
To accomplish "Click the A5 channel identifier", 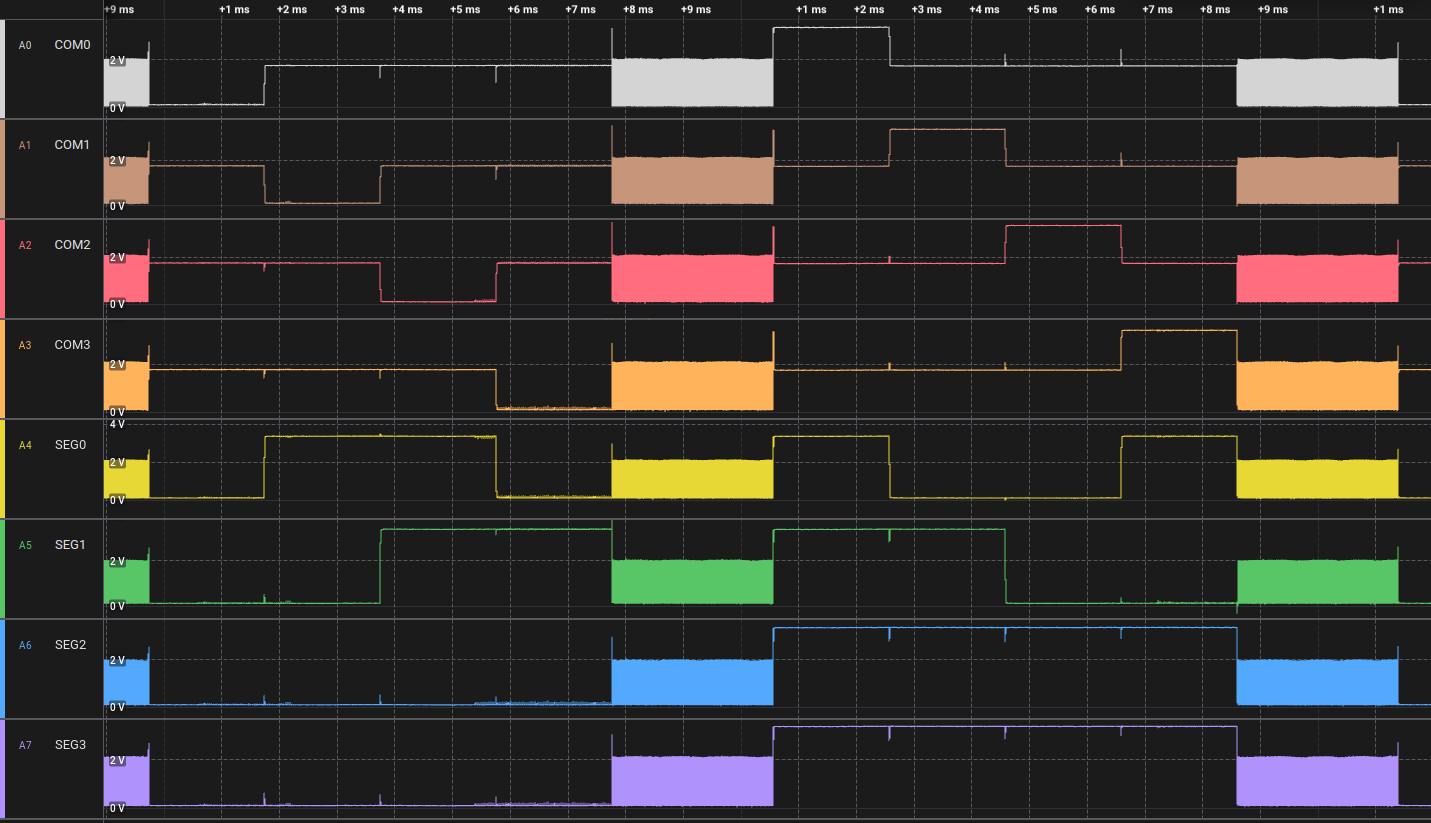I will click(25, 545).
